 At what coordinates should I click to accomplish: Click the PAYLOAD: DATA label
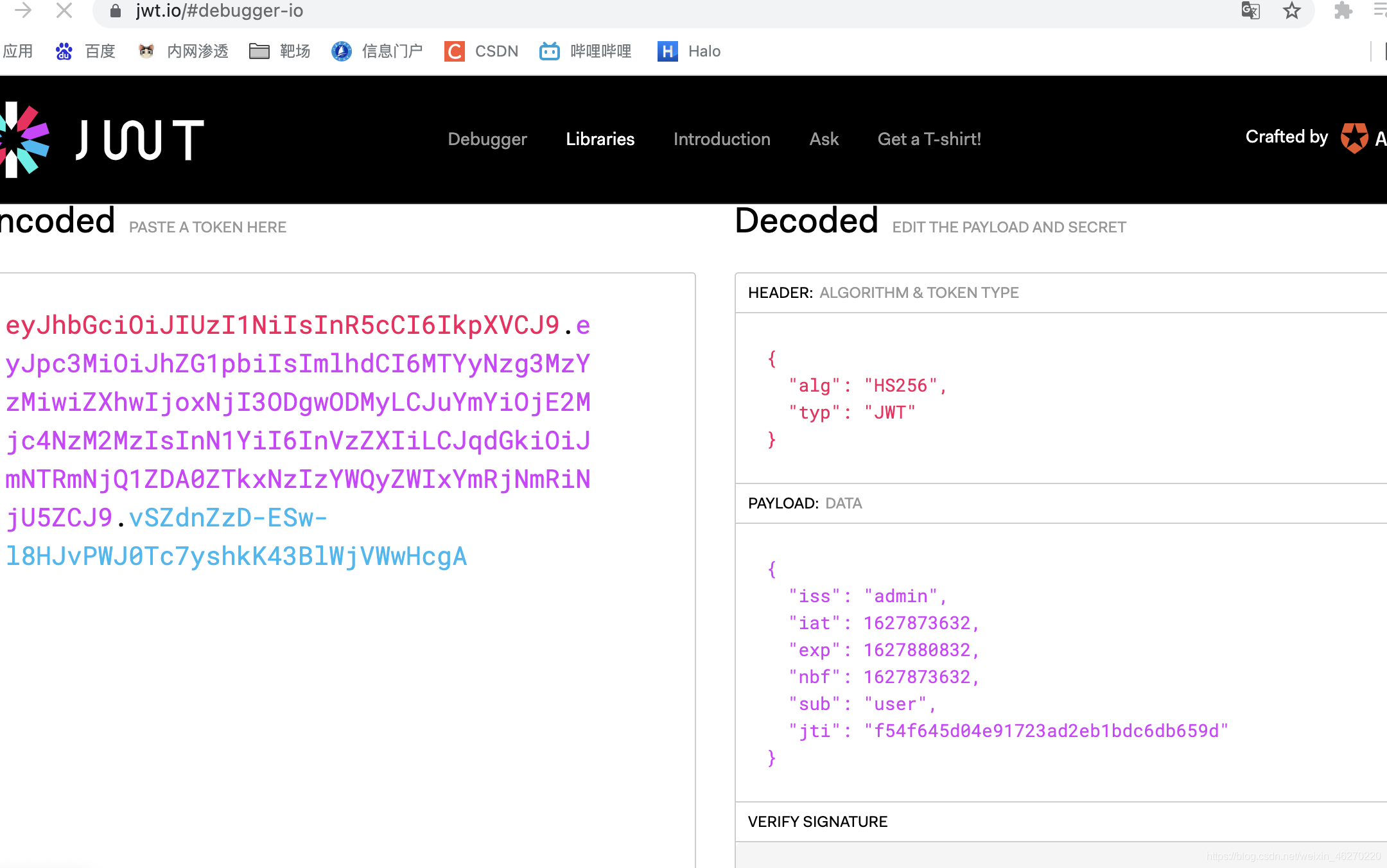point(805,503)
